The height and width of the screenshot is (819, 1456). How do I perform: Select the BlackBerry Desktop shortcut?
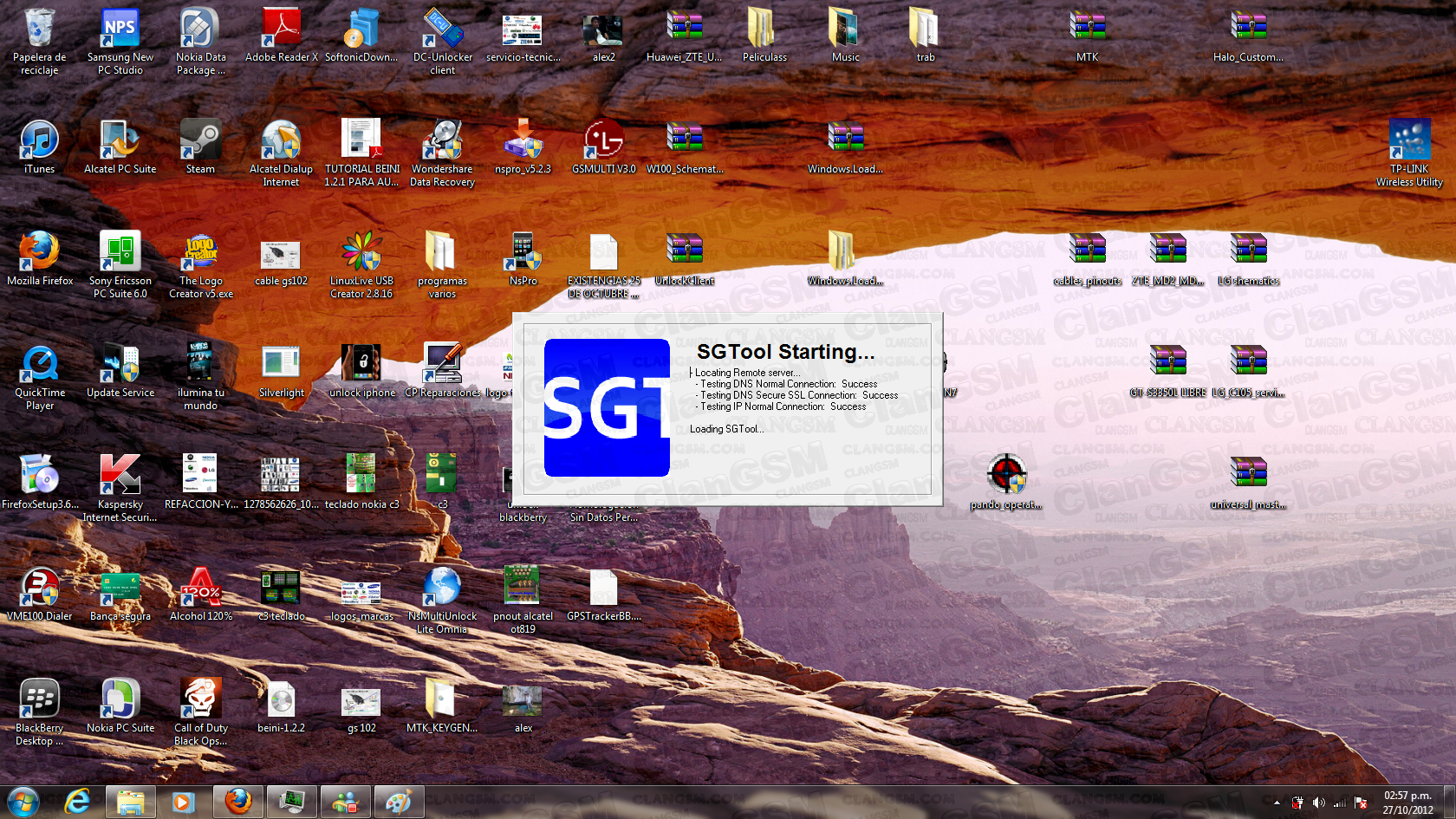(39, 701)
